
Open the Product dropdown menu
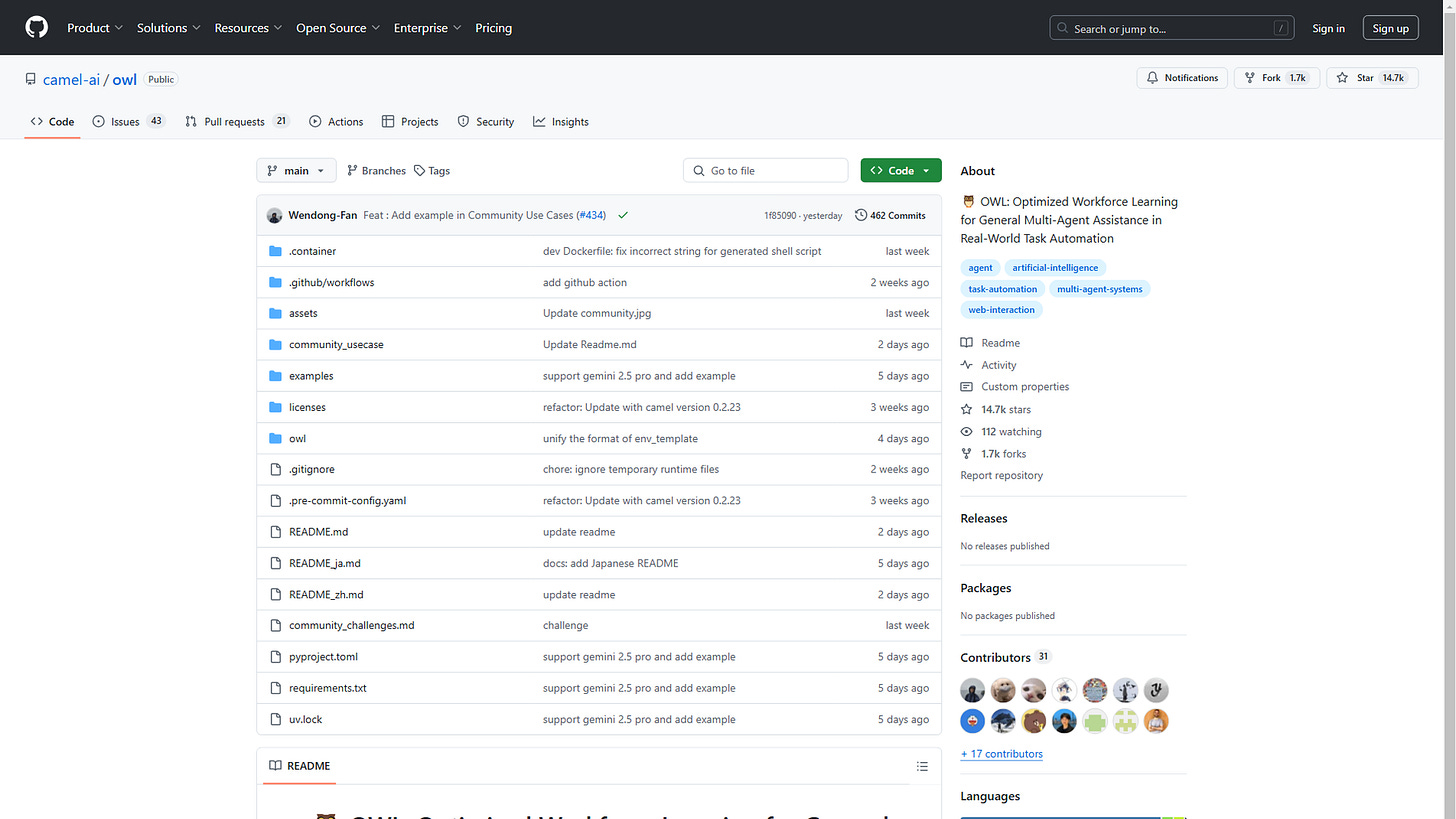(x=95, y=28)
